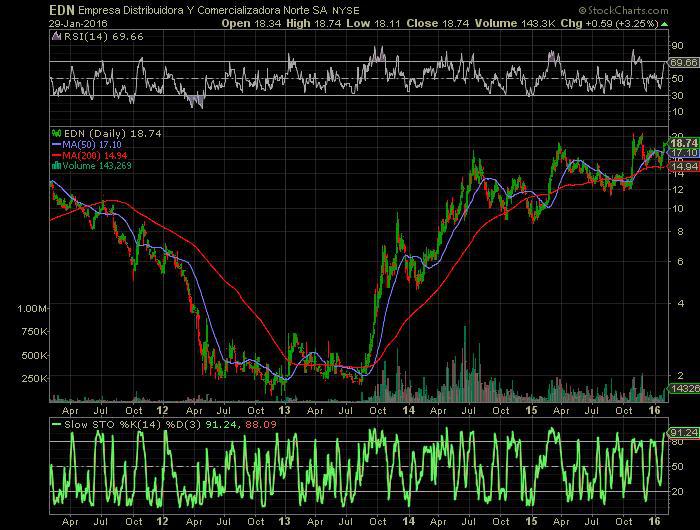
Task: Click the date 29-Jan-2016
Action: click(78, 24)
